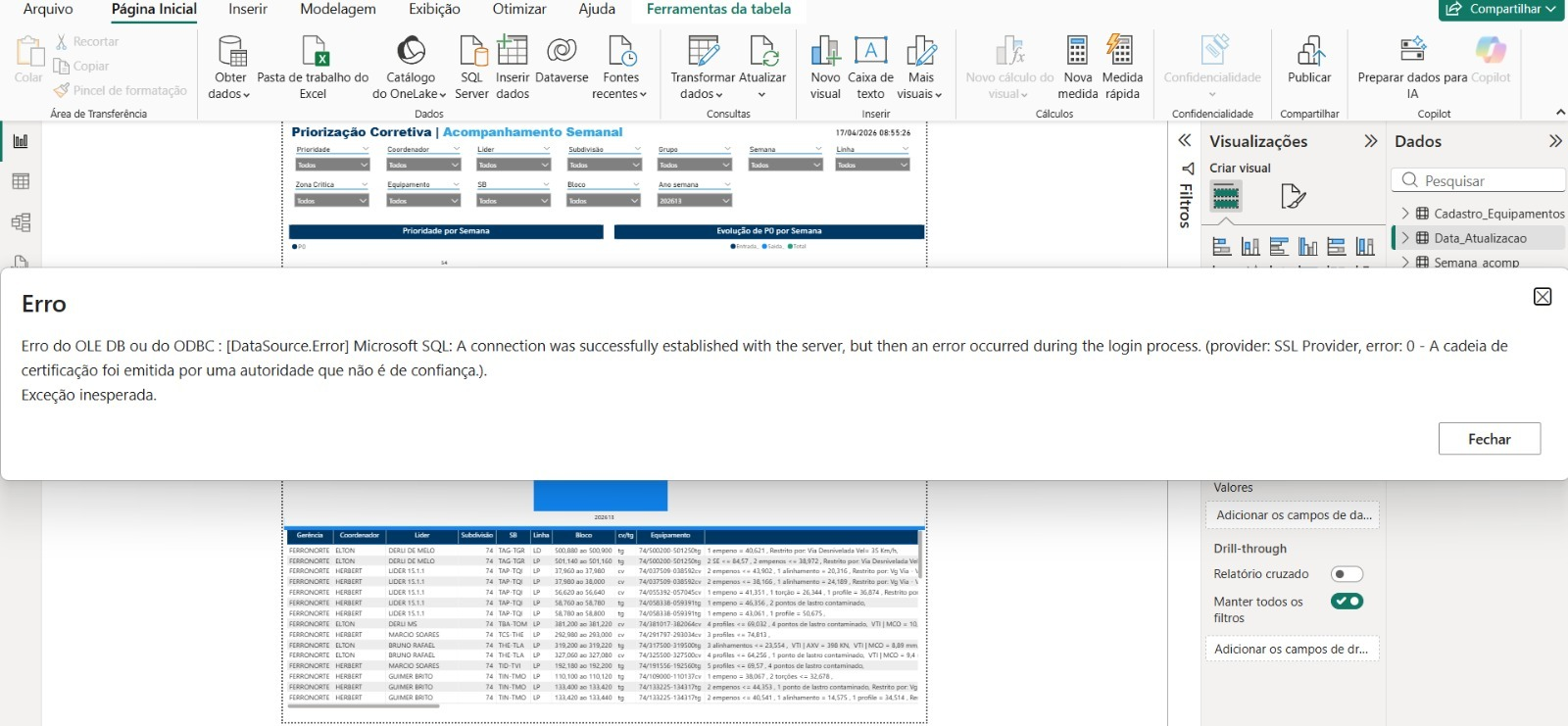Open the Prioridade slicer dropdown
The width and height of the screenshot is (1568, 726).
point(331,166)
